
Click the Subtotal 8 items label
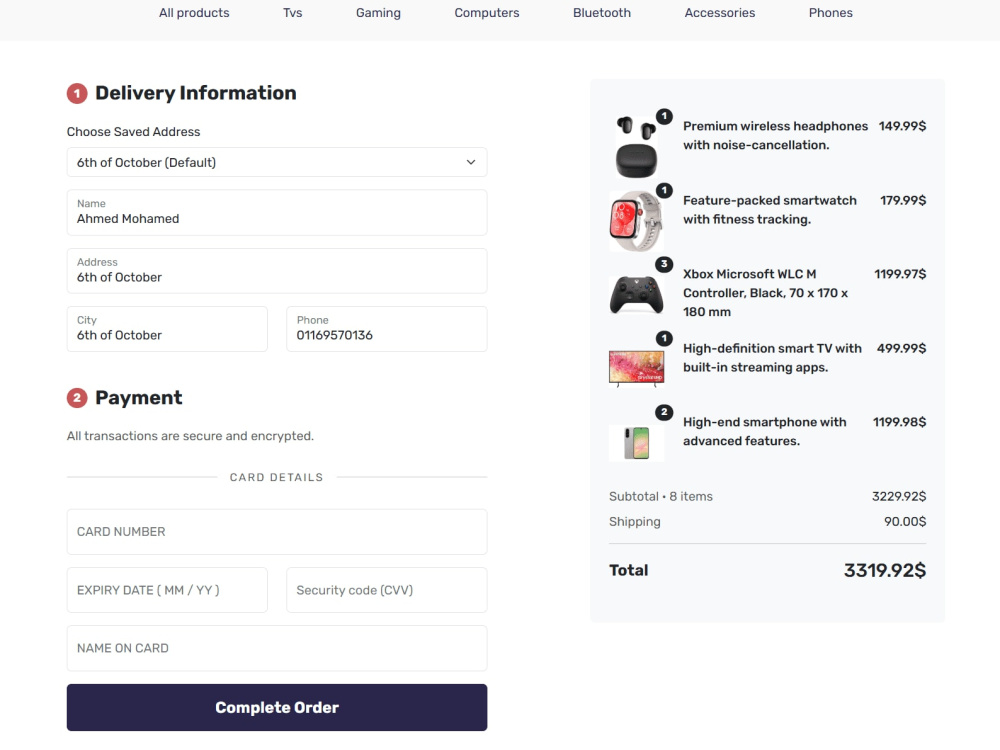point(661,496)
